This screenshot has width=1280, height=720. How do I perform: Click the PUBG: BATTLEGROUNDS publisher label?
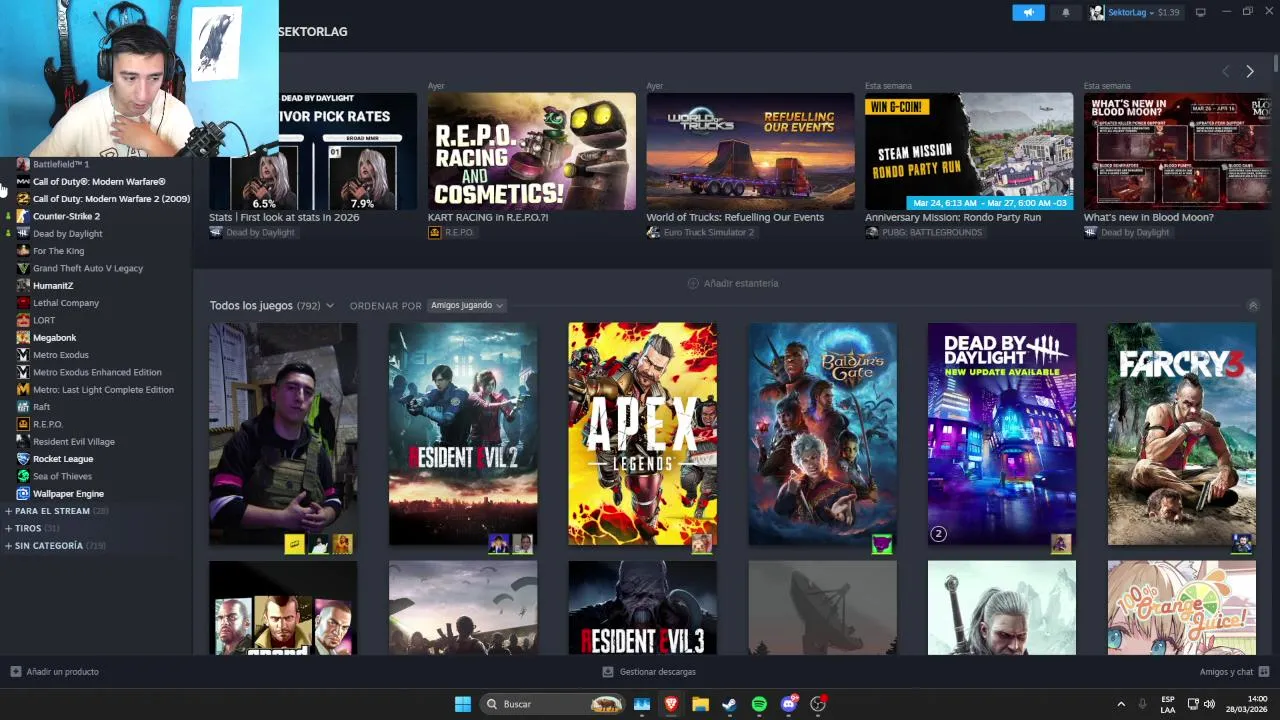point(932,233)
